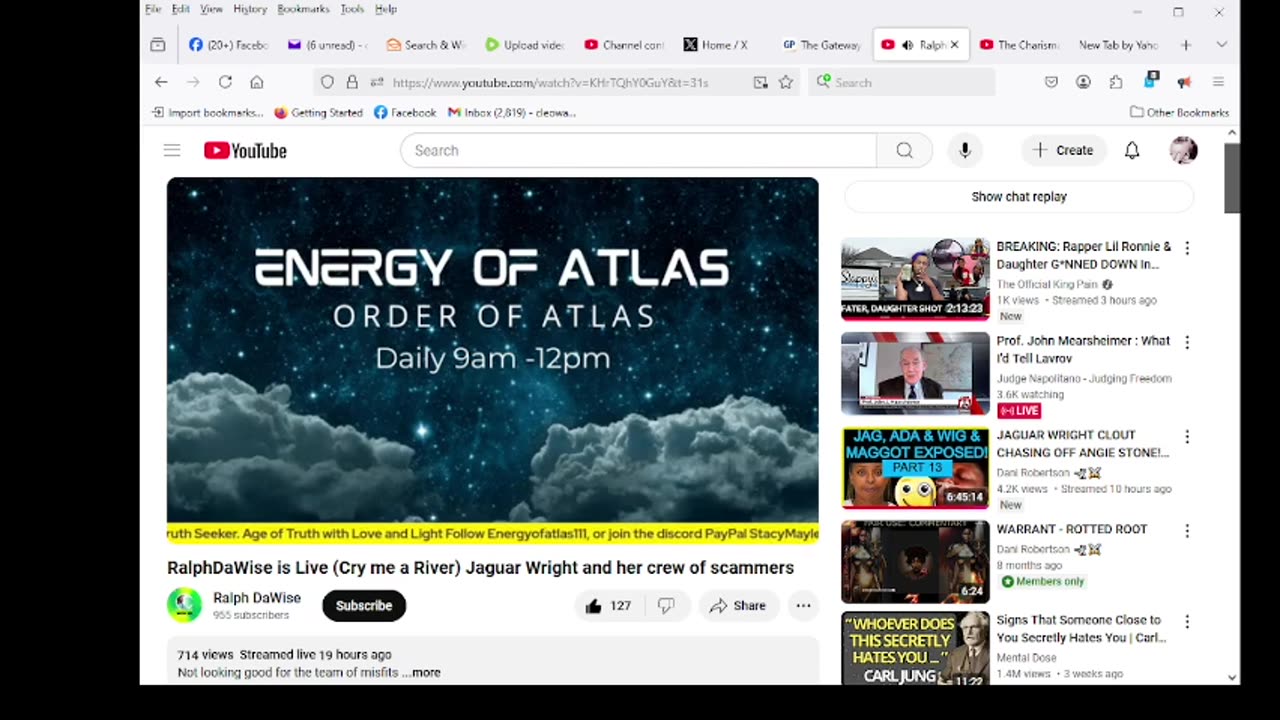Focus the browser Search box

pos(903,82)
